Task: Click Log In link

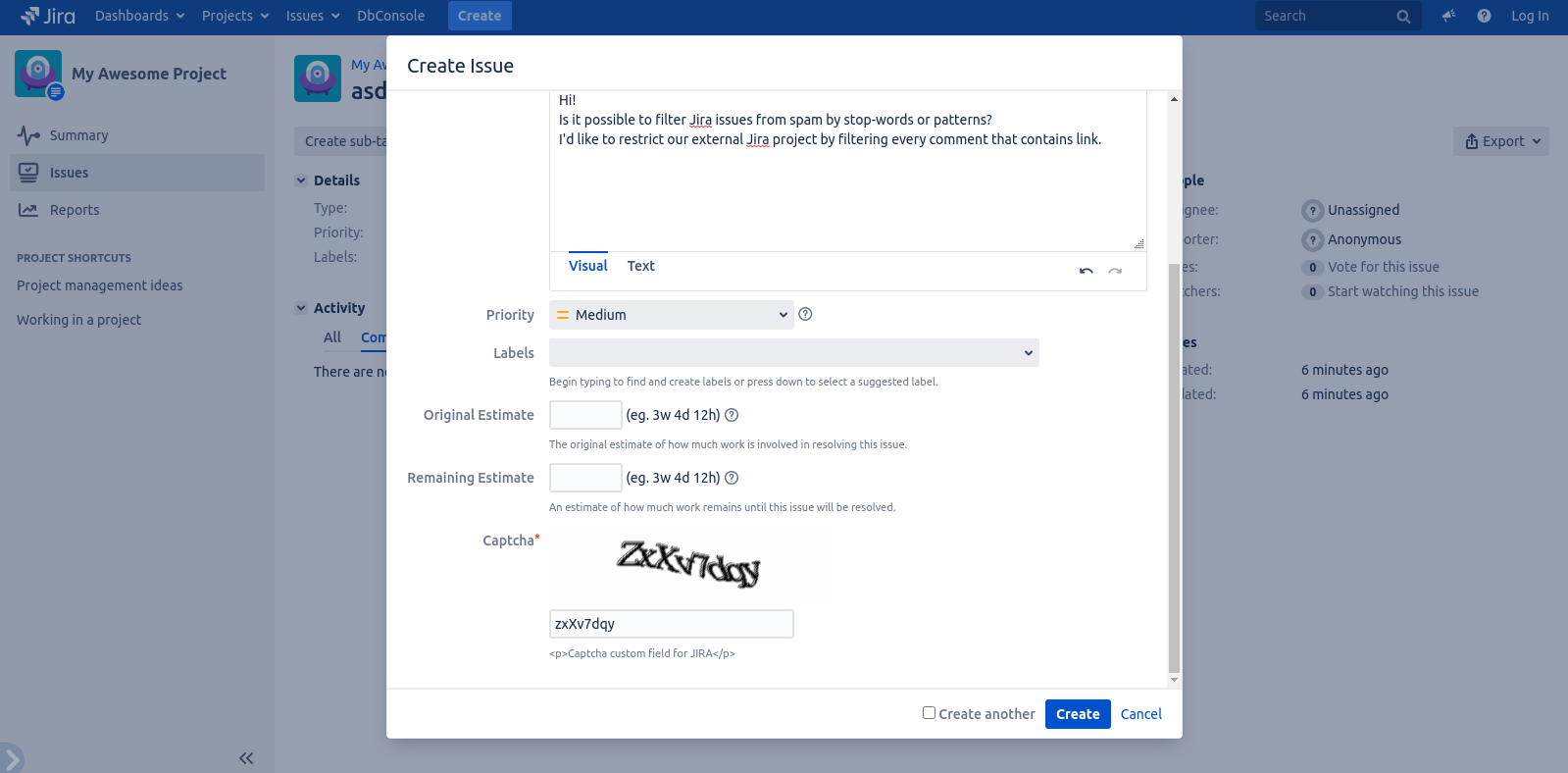Action: (x=1530, y=16)
